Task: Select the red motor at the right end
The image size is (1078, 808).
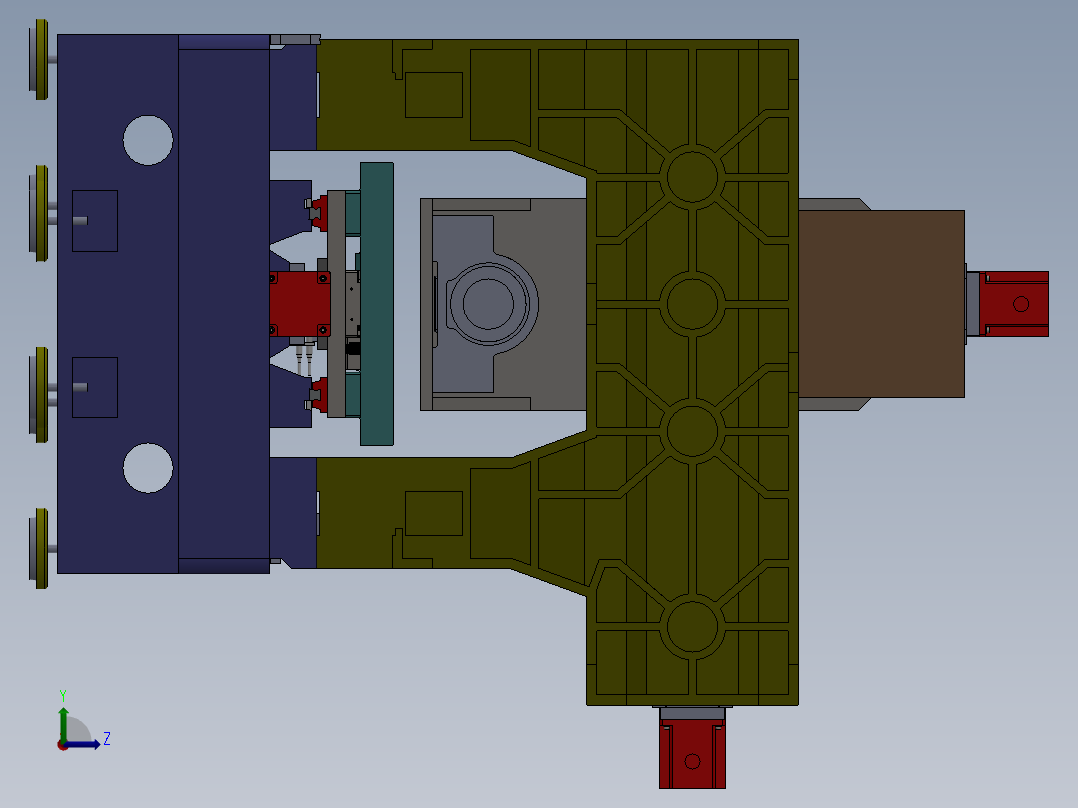Action: coord(1013,304)
